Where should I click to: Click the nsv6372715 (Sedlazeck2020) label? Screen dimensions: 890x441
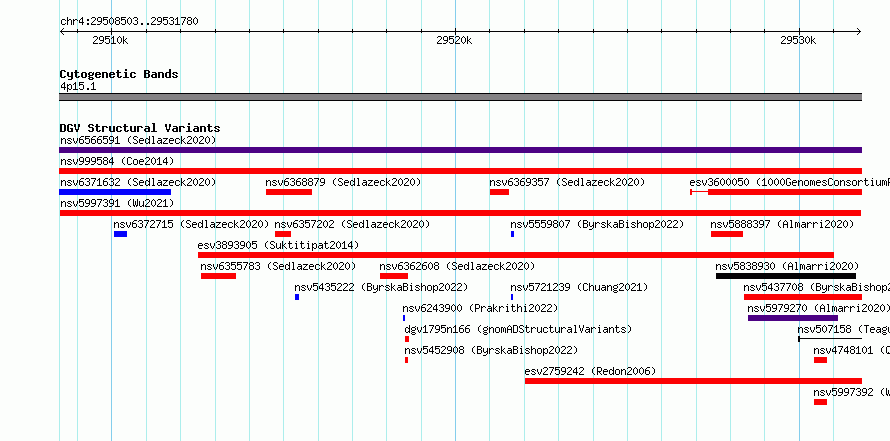(x=191, y=224)
